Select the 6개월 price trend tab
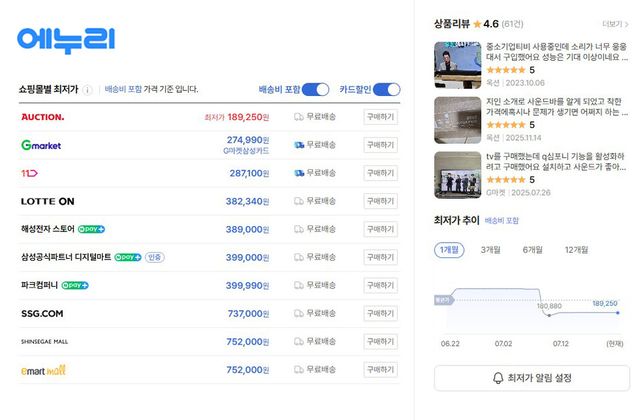The width and height of the screenshot is (640, 420). 533,250
